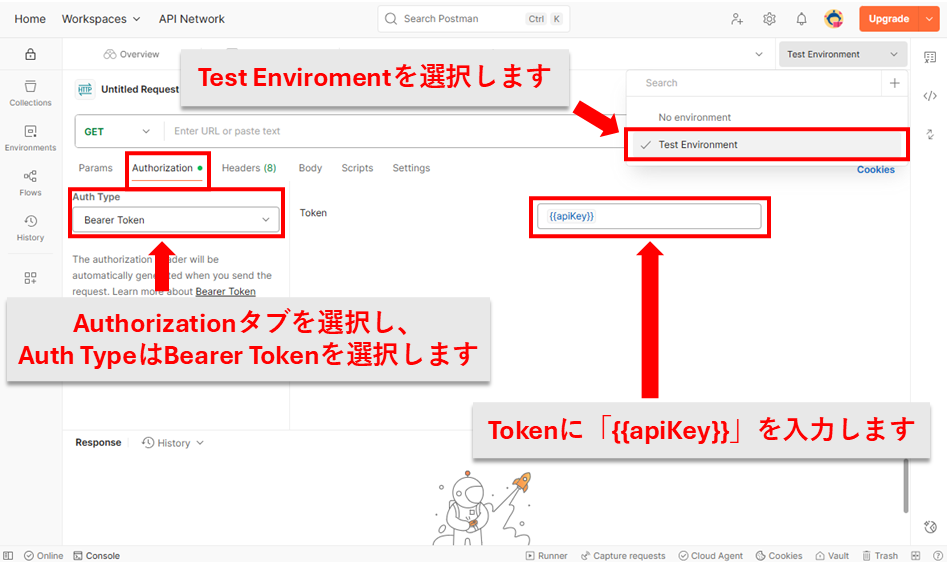Switch to the Settings tab
The height and width of the screenshot is (564, 947).
(411, 168)
